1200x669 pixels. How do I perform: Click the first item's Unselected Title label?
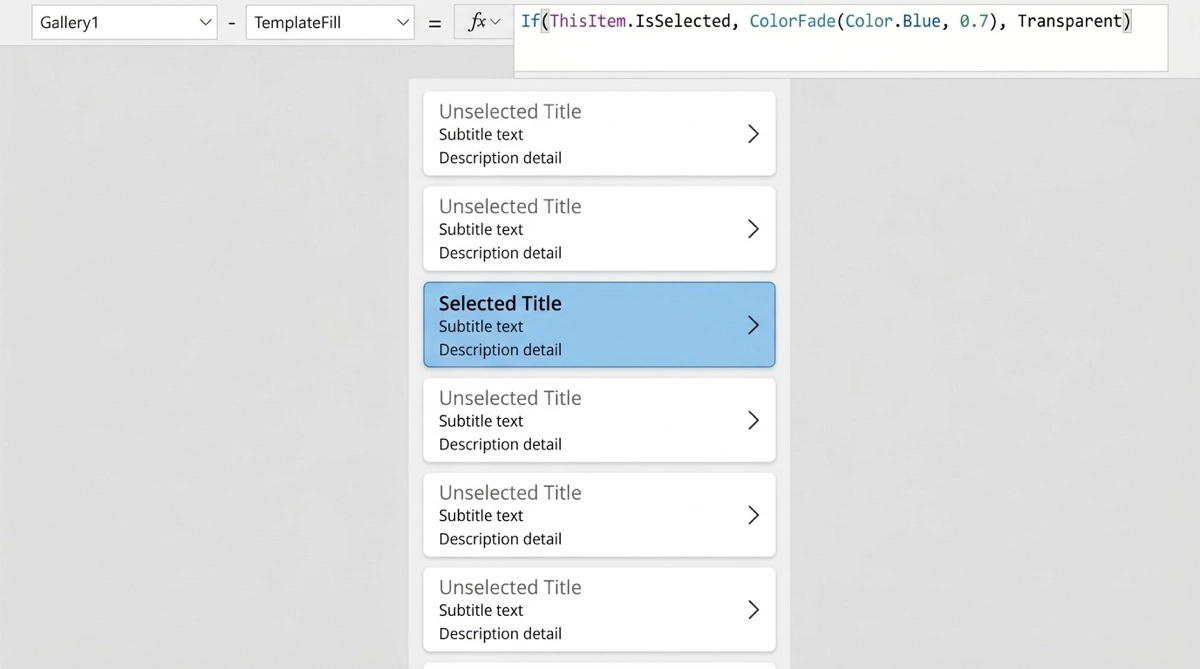click(510, 111)
